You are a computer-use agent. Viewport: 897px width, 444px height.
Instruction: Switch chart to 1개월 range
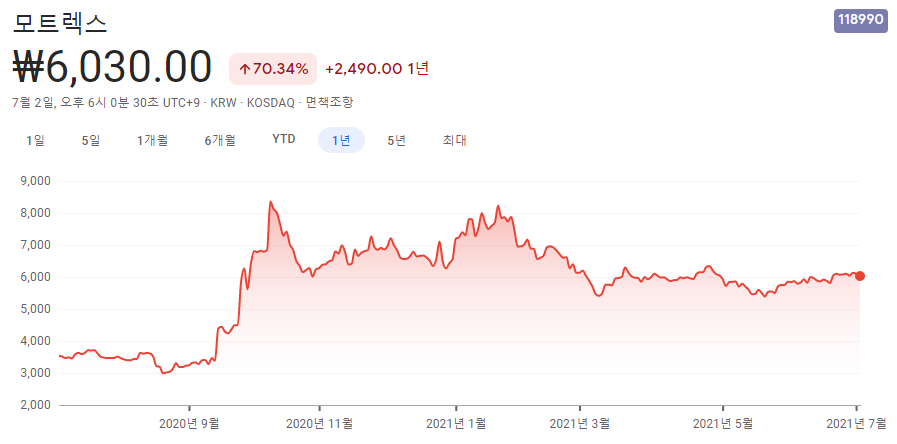tap(152, 140)
